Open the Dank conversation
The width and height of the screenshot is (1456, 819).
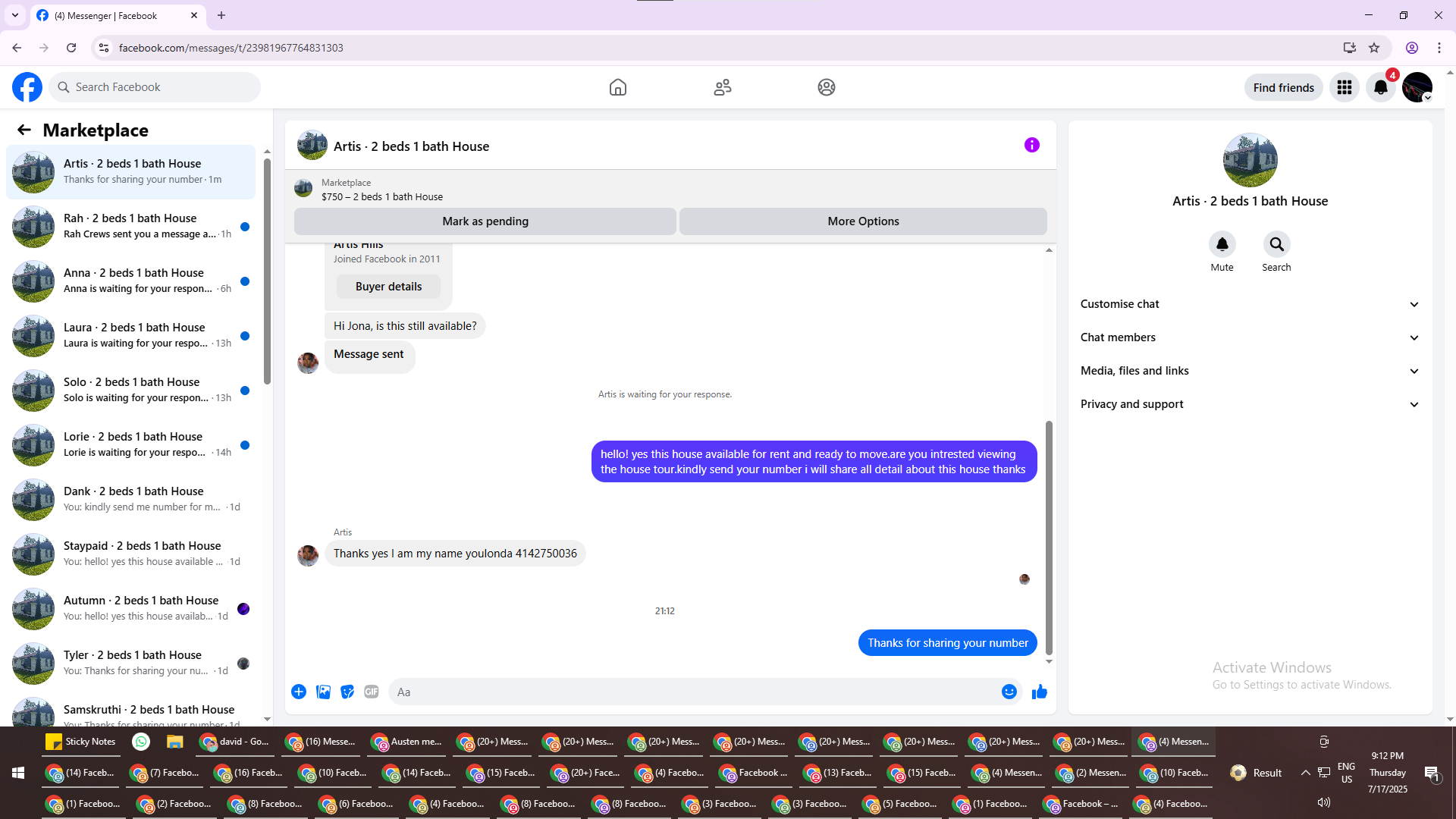(131, 500)
